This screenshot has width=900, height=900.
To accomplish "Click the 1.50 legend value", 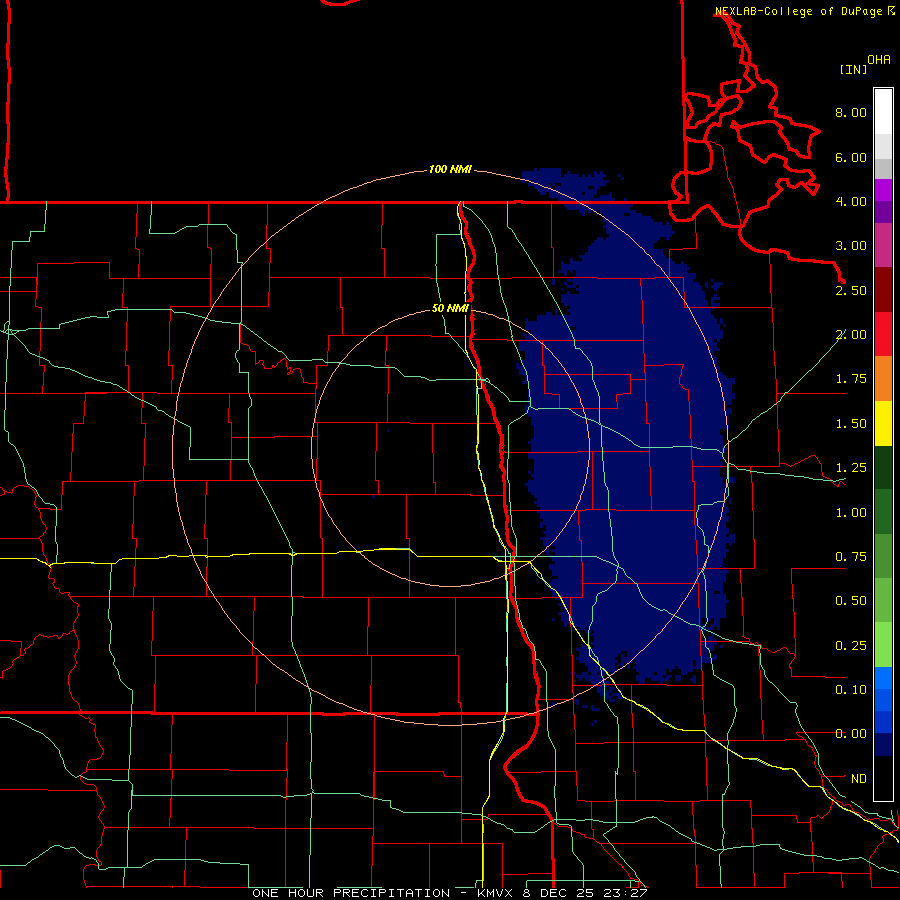I will 851,424.
